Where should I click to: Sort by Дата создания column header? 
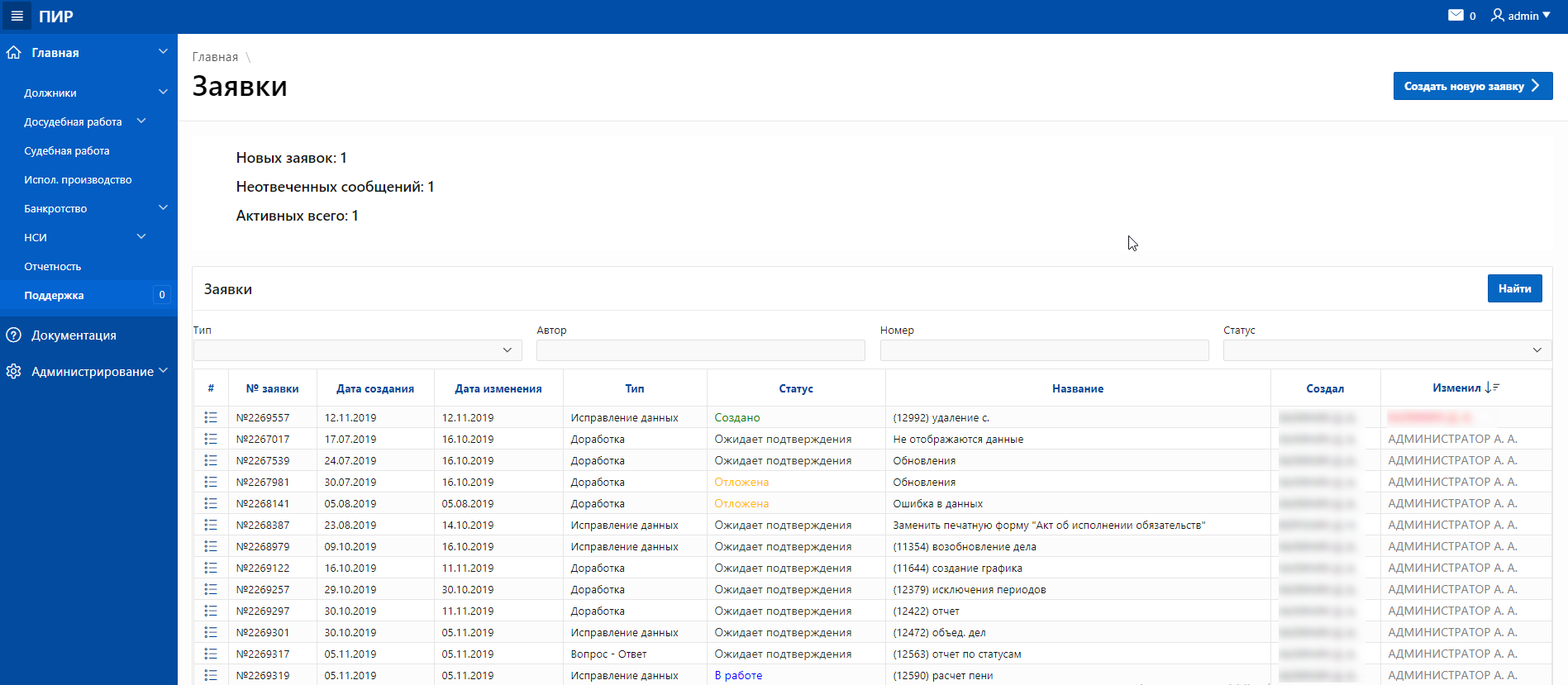[x=375, y=388]
